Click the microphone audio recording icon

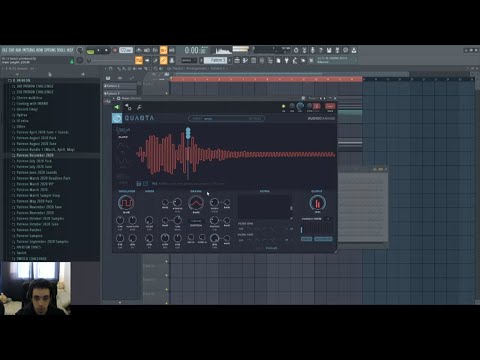tap(312, 50)
